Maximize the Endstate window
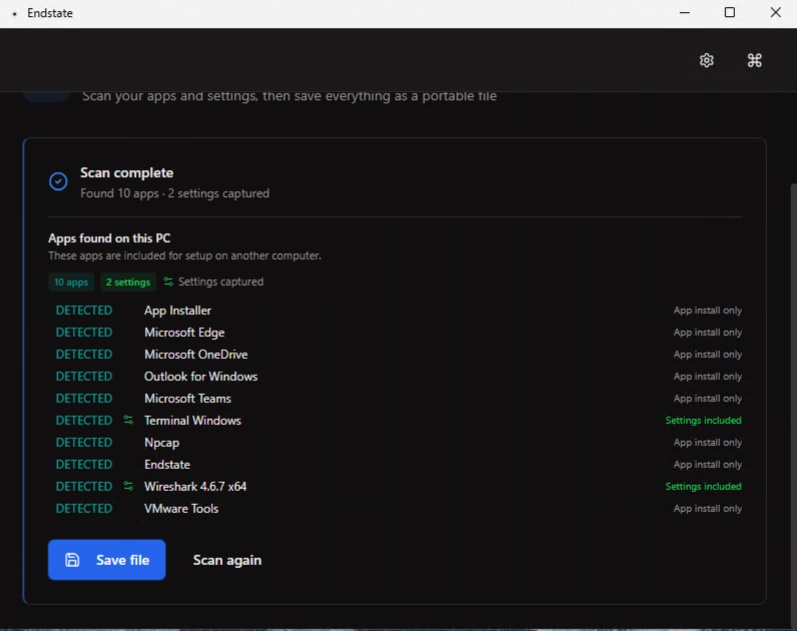The height and width of the screenshot is (631, 797). 729,13
